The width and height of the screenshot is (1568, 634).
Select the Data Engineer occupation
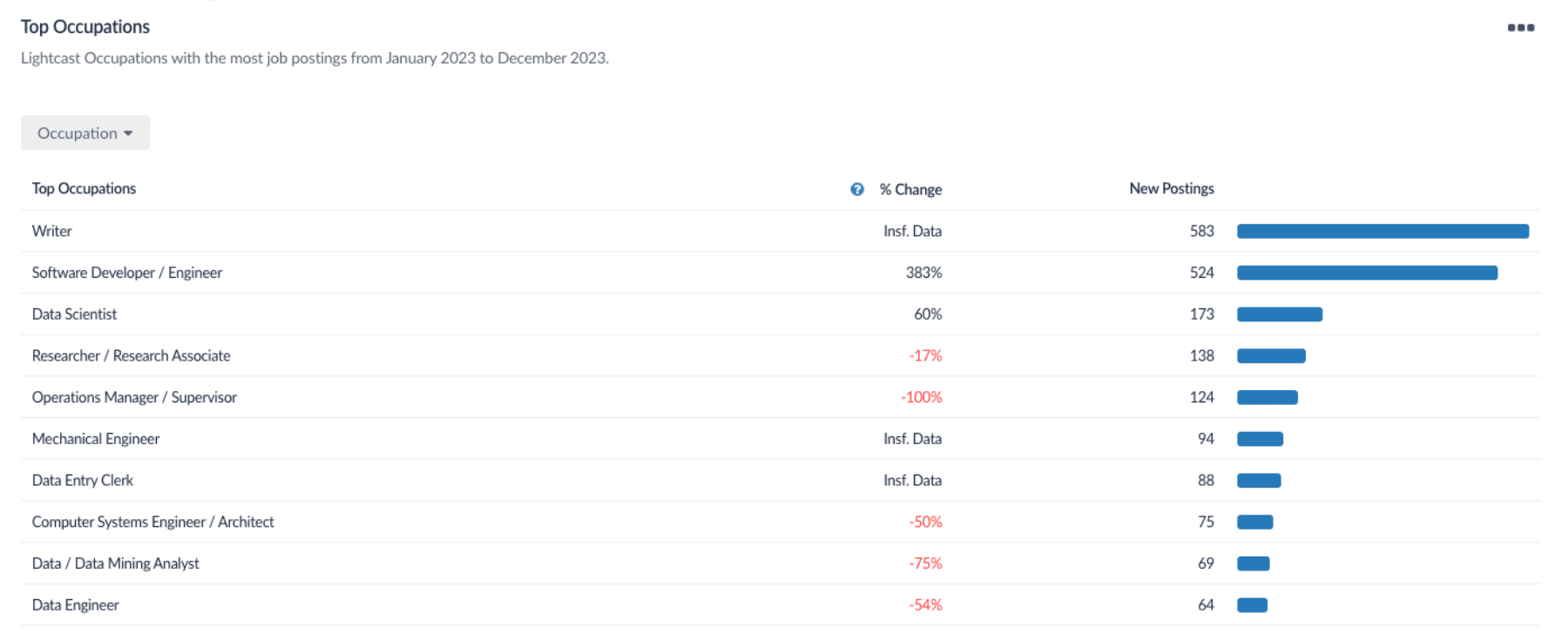(76, 605)
